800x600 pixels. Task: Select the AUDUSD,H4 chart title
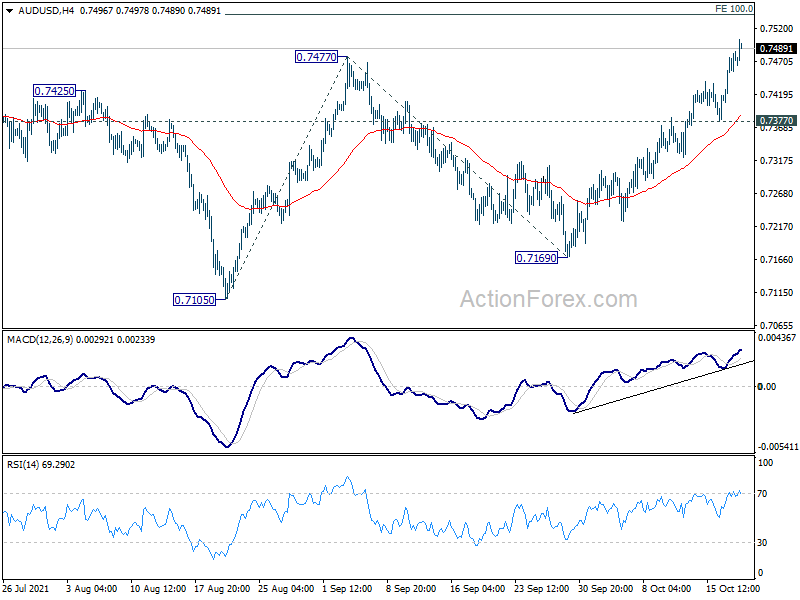click(x=46, y=11)
